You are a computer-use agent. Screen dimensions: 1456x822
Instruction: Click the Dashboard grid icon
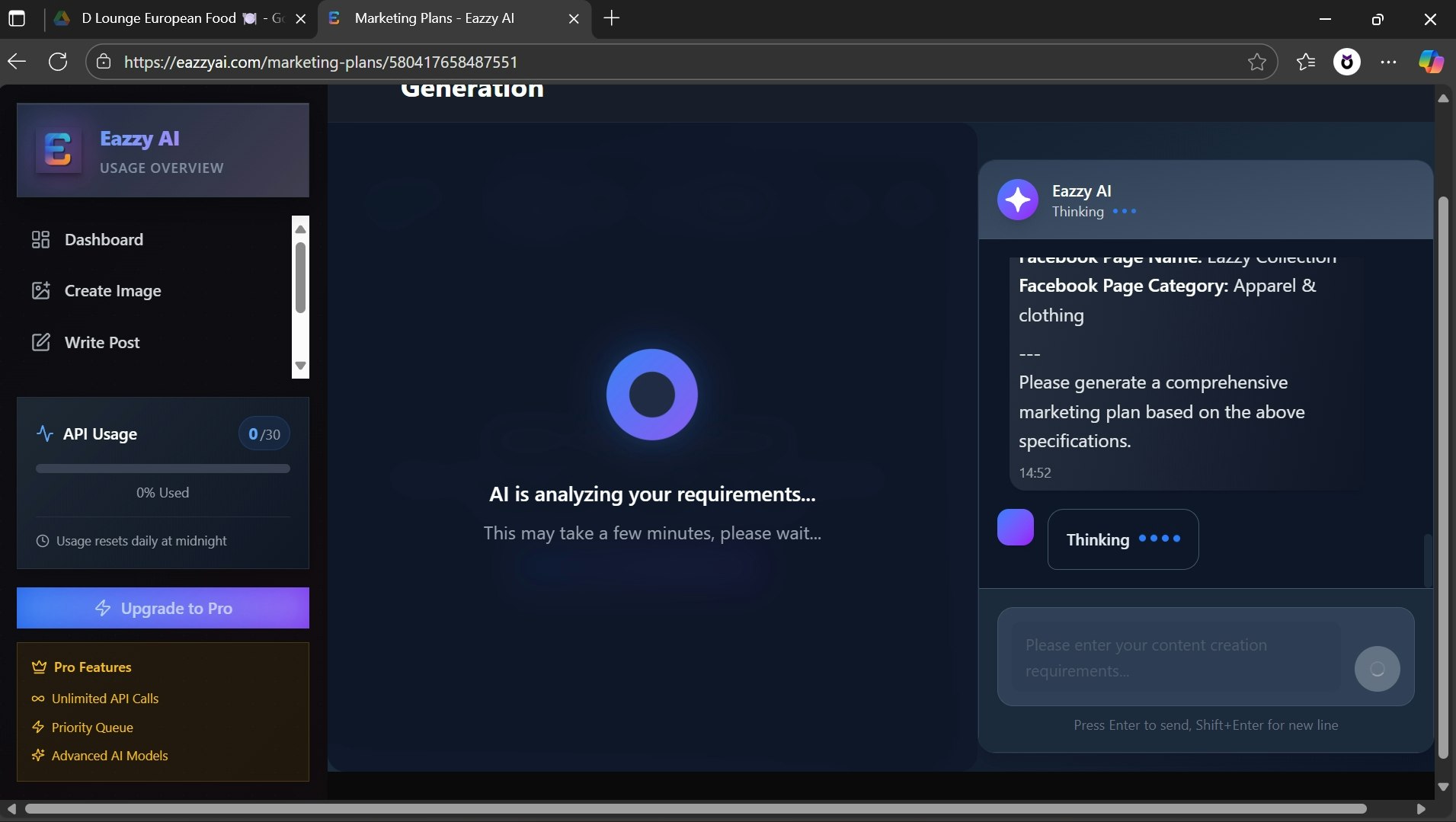[40, 240]
